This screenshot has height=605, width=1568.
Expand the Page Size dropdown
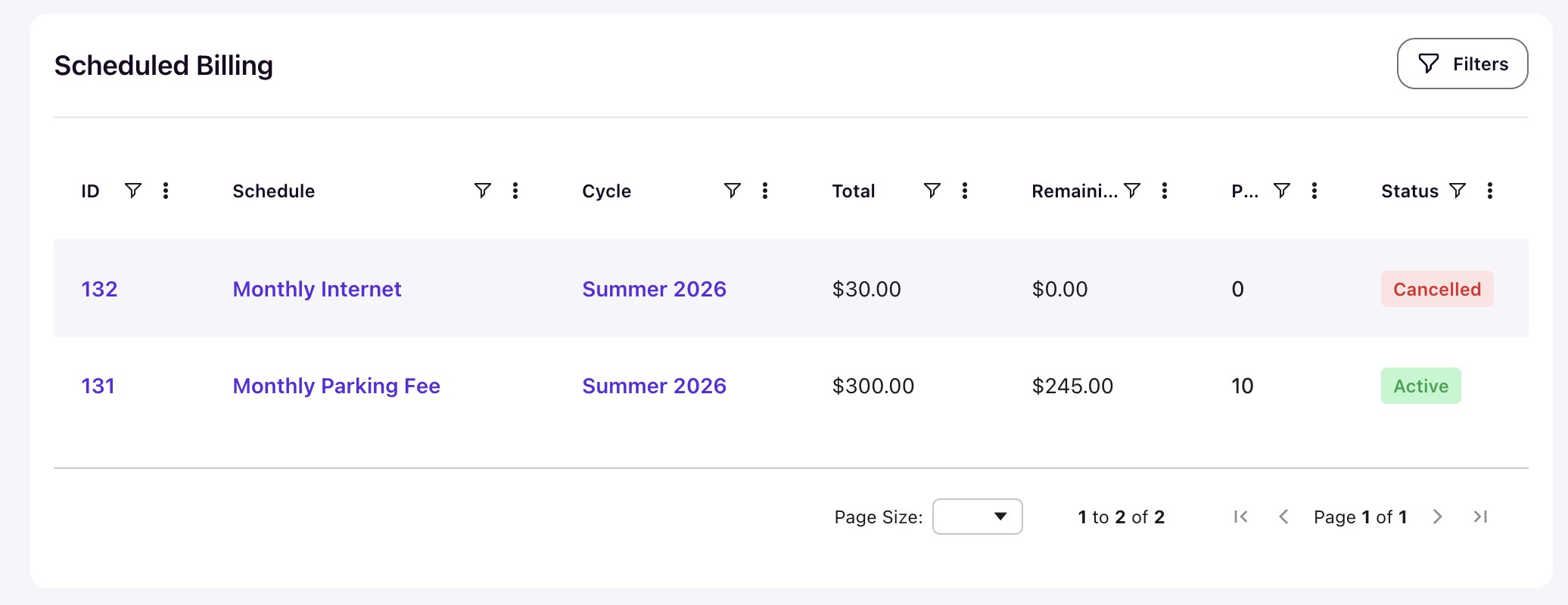[978, 517]
